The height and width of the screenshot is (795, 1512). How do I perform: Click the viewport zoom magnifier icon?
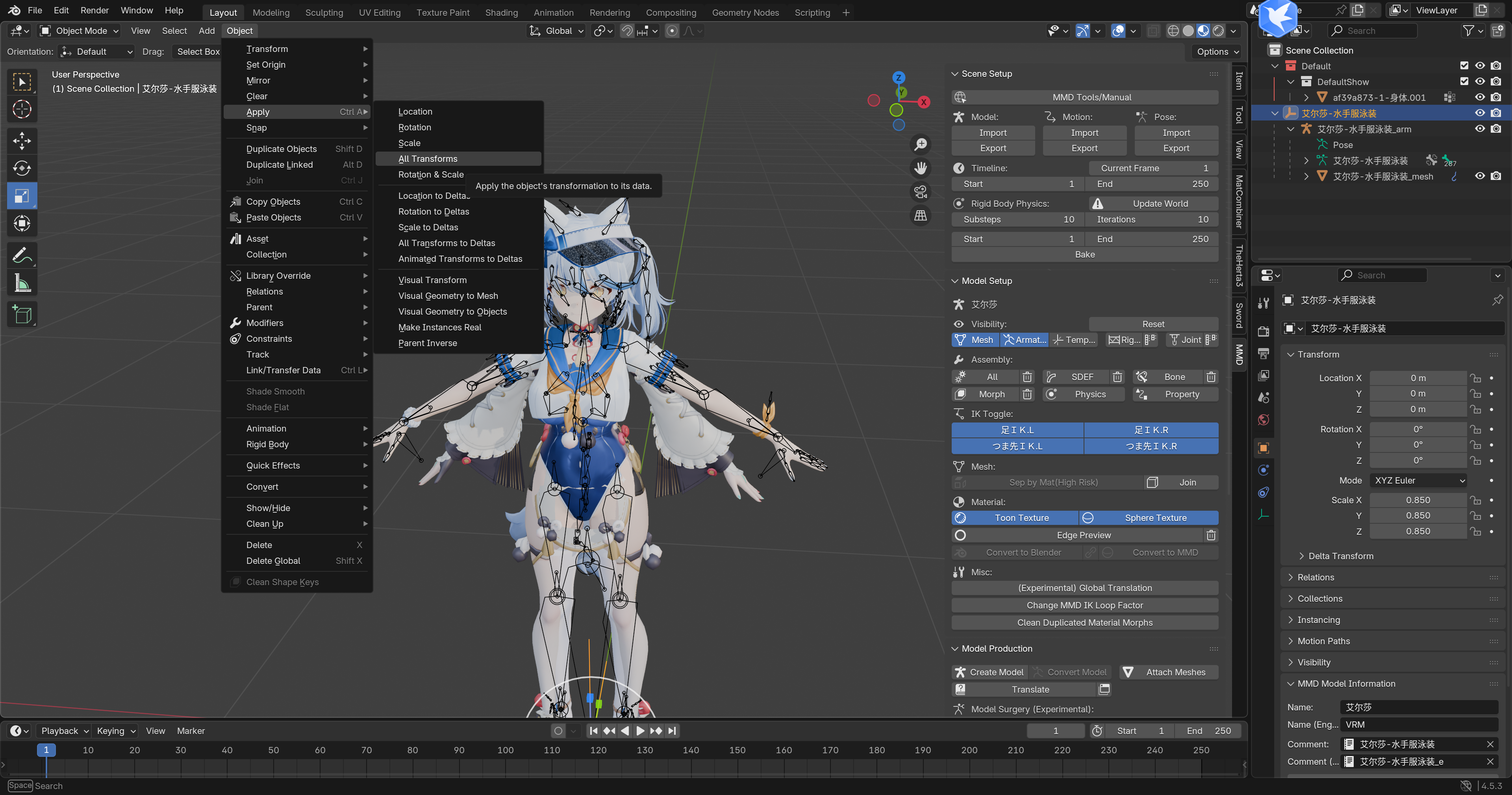[x=920, y=144]
